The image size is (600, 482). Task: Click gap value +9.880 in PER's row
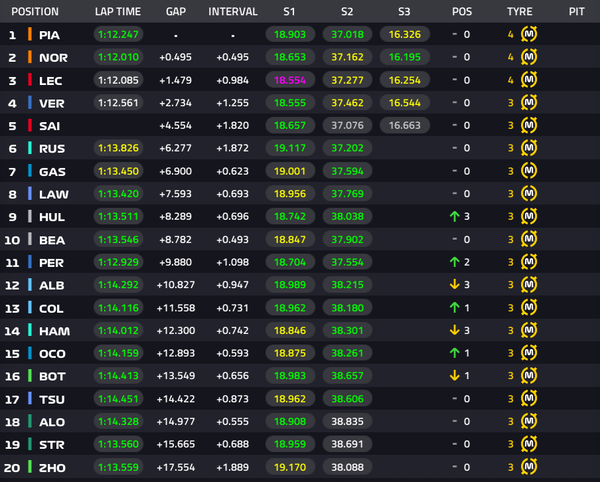[176, 262]
